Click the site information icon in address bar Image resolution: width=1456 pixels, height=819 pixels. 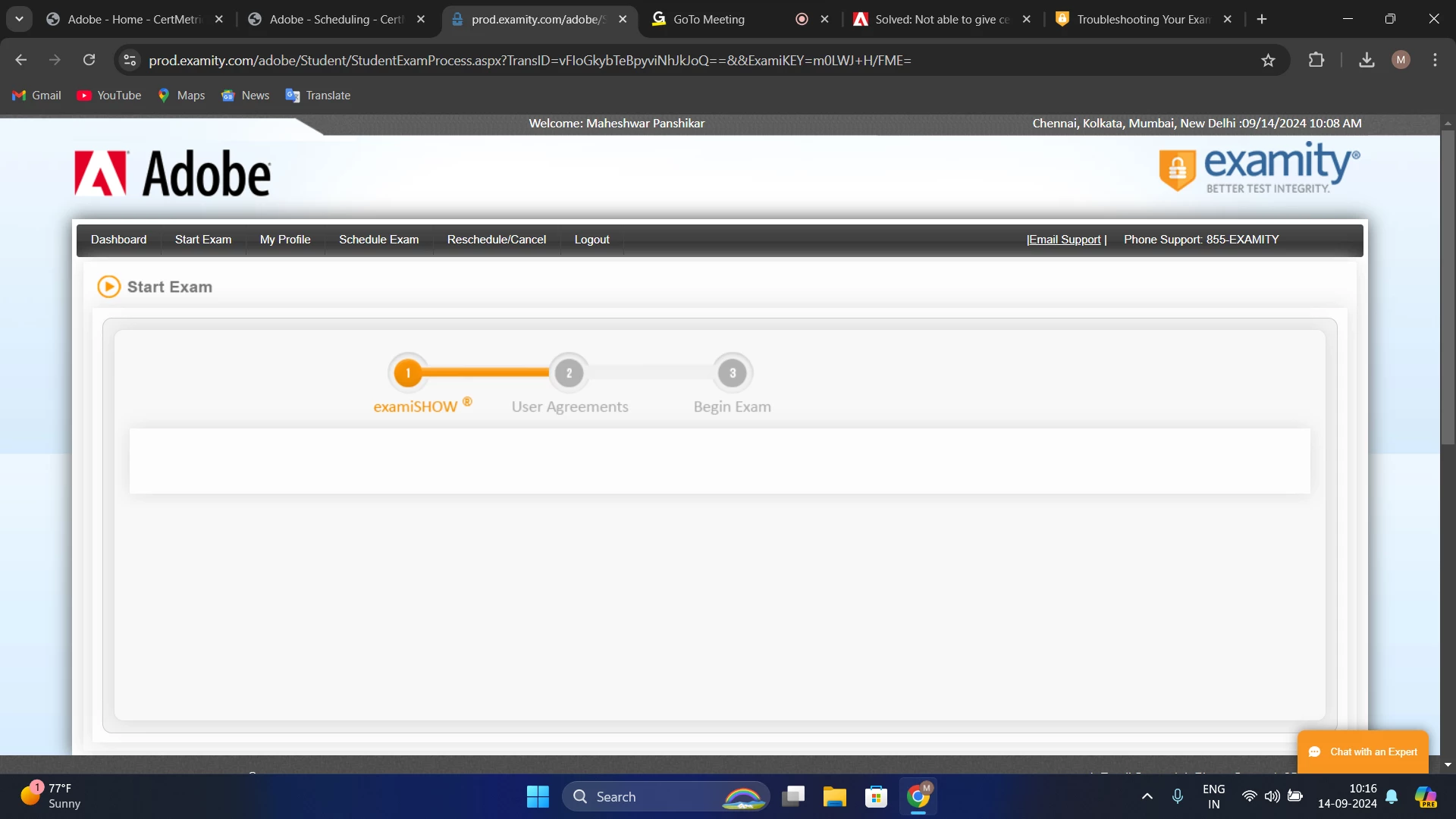(x=130, y=60)
